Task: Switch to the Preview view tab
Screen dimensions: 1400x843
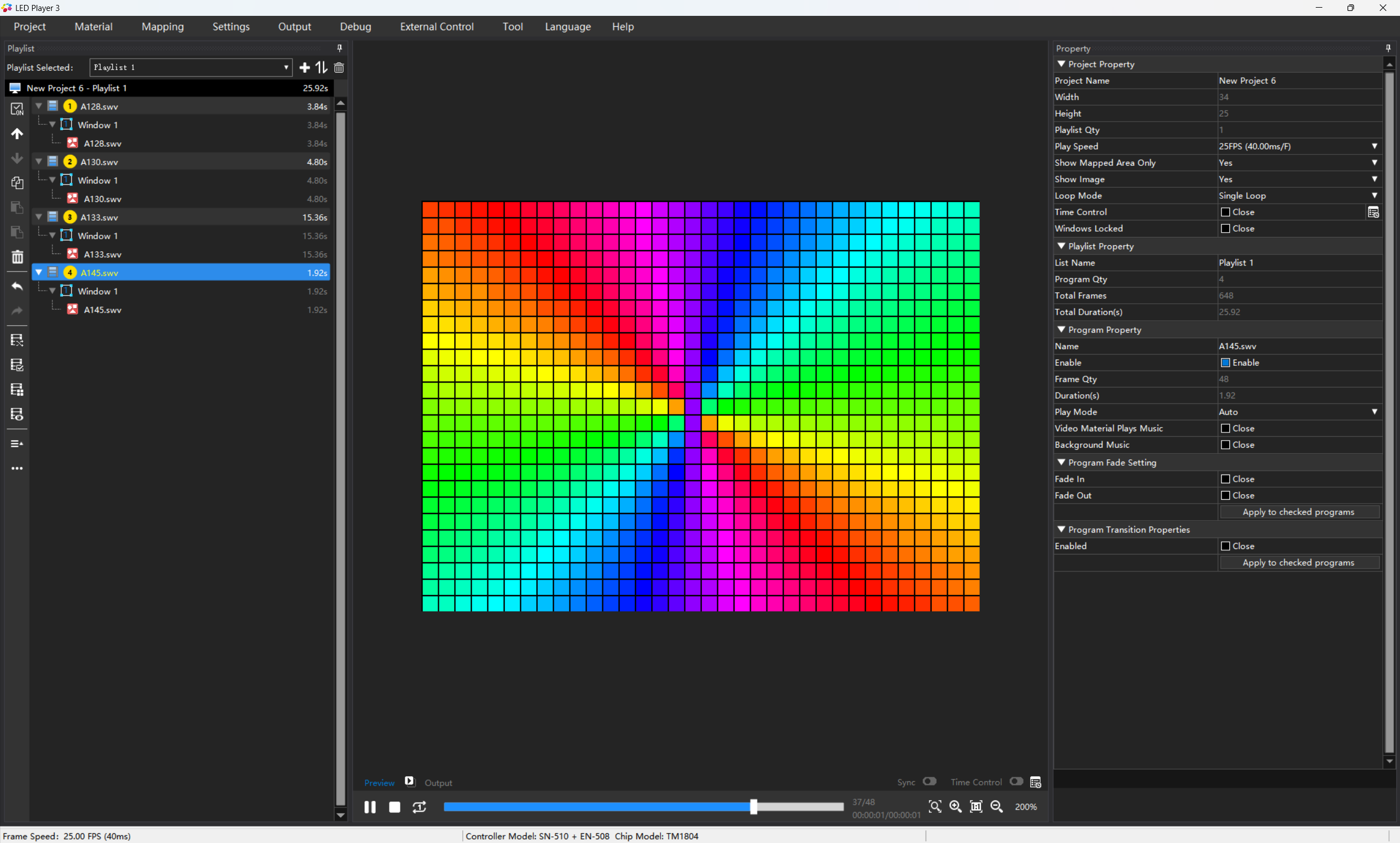Action: pyautogui.click(x=379, y=783)
